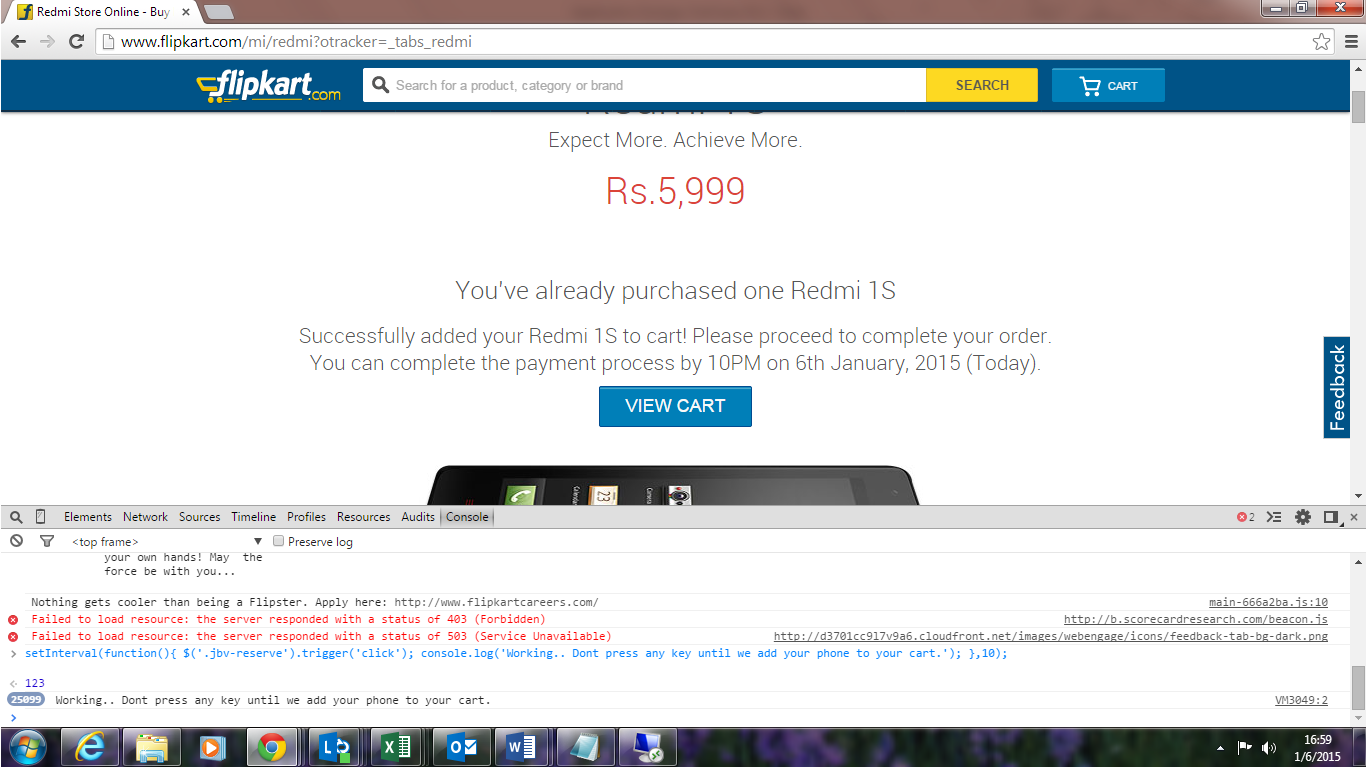Click the DevTools inspect magnifier icon
Screen dimensions: 1366x768
pos(16,517)
